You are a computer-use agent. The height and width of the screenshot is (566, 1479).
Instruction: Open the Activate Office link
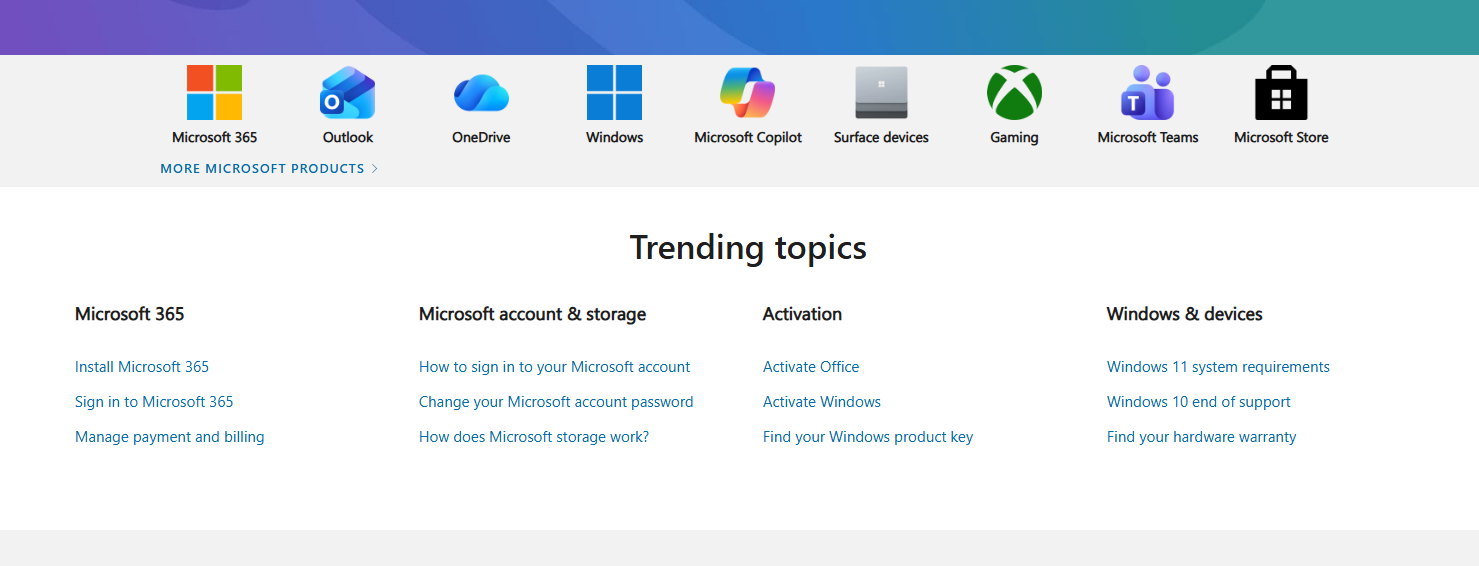coord(811,367)
